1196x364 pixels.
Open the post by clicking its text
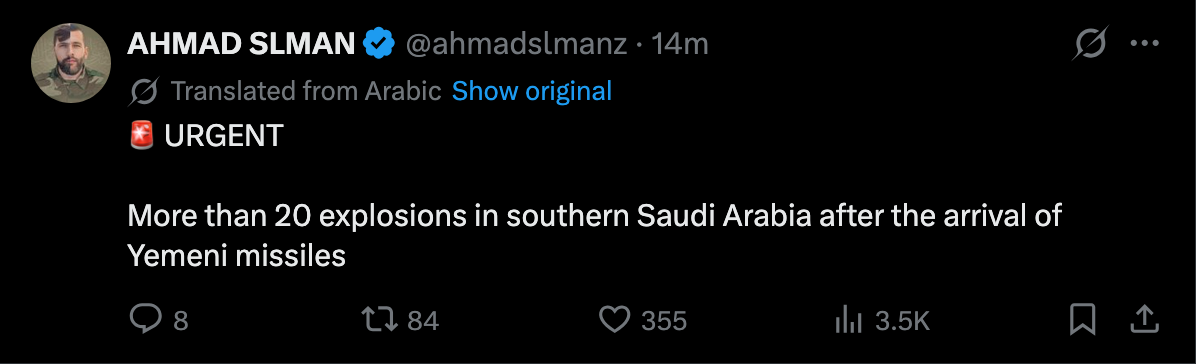tap(594, 236)
